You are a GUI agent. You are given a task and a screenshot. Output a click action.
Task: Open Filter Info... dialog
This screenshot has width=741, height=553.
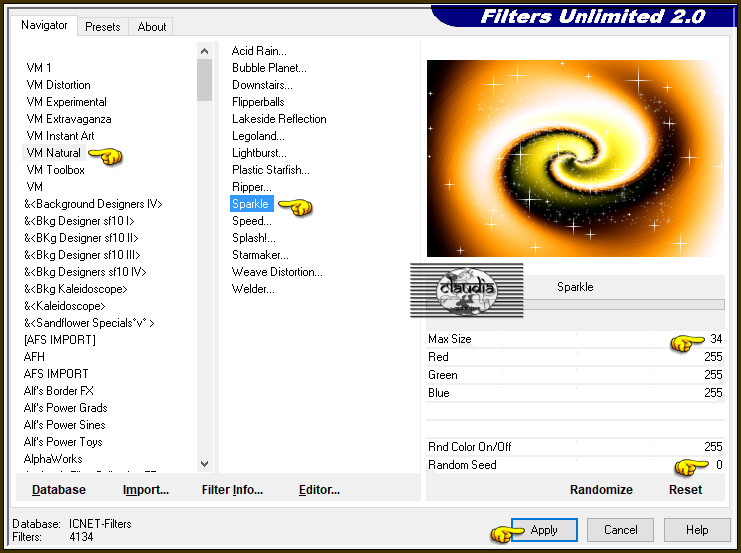[232, 490]
